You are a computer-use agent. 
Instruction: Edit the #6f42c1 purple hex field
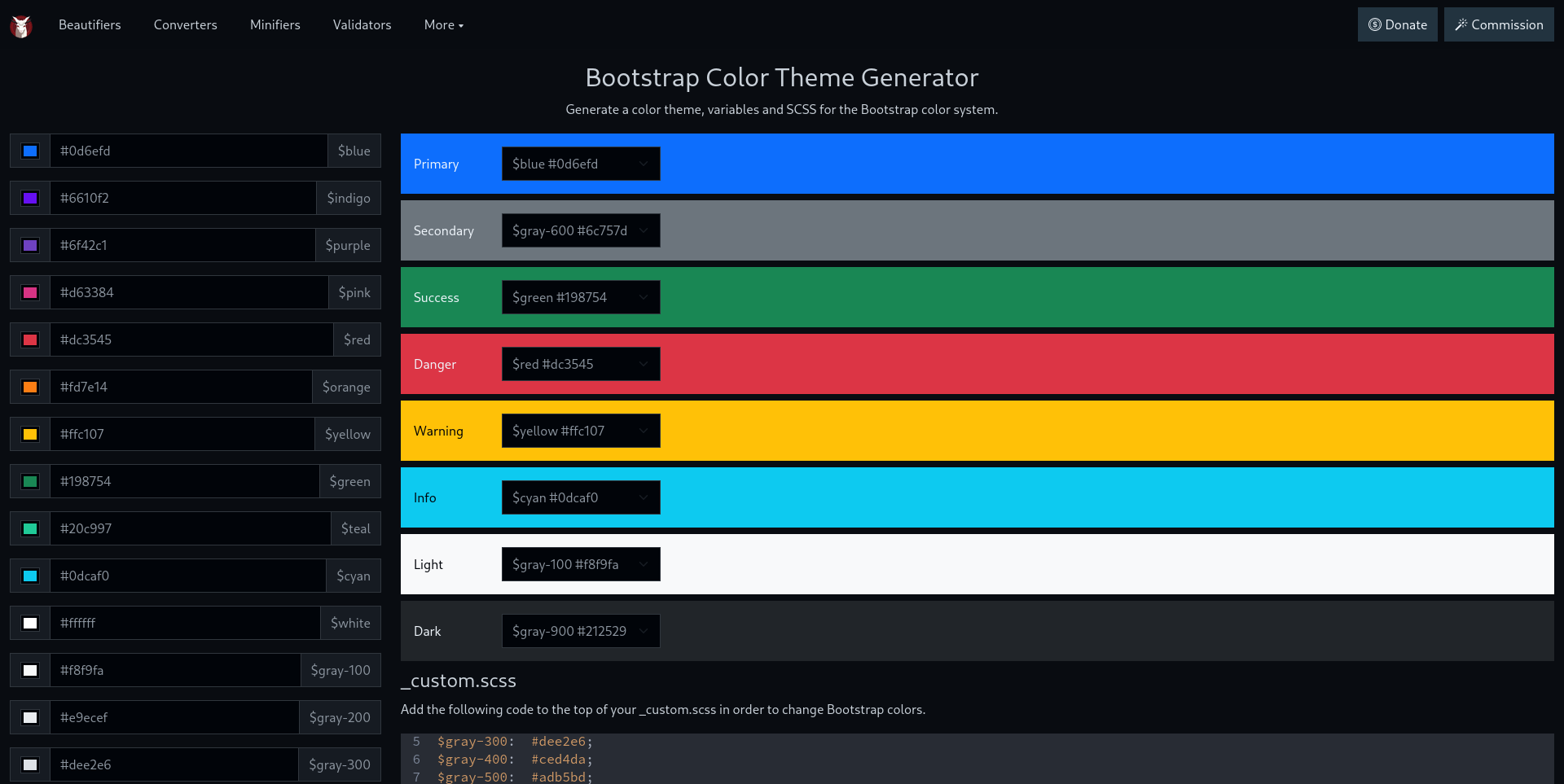coord(183,245)
